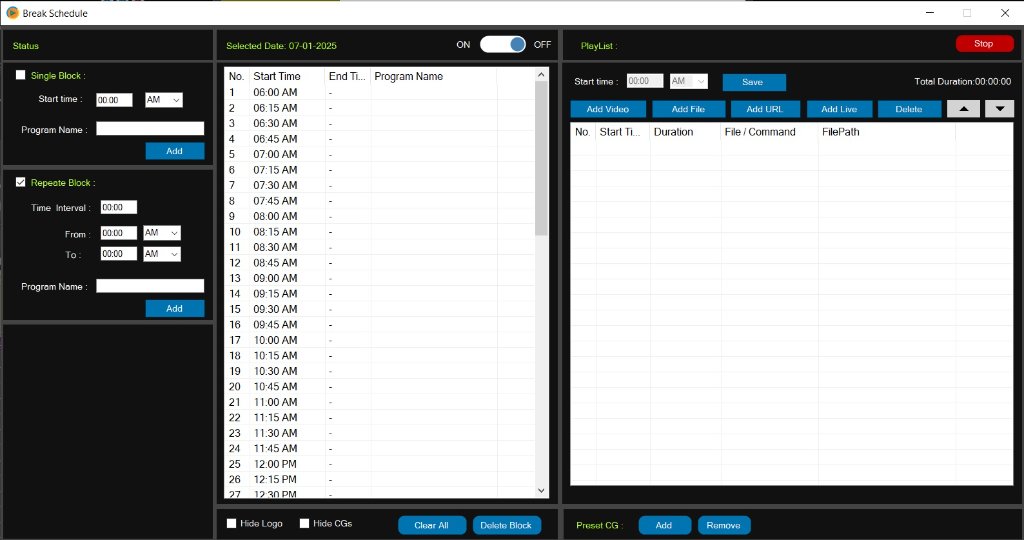The height and width of the screenshot is (540, 1024).
Task: Toggle the ON/OFF schedule switch
Action: point(502,44)
